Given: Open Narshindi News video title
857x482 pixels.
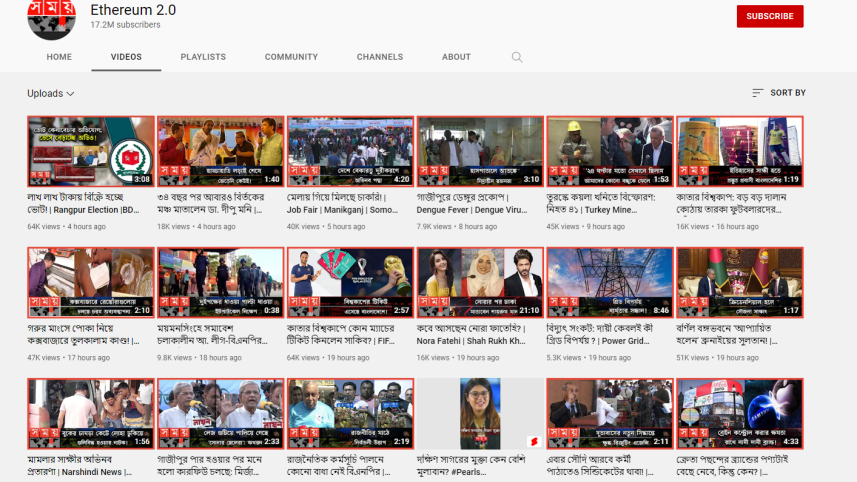Looking at the screenshot, I should [x=80, y=466].
